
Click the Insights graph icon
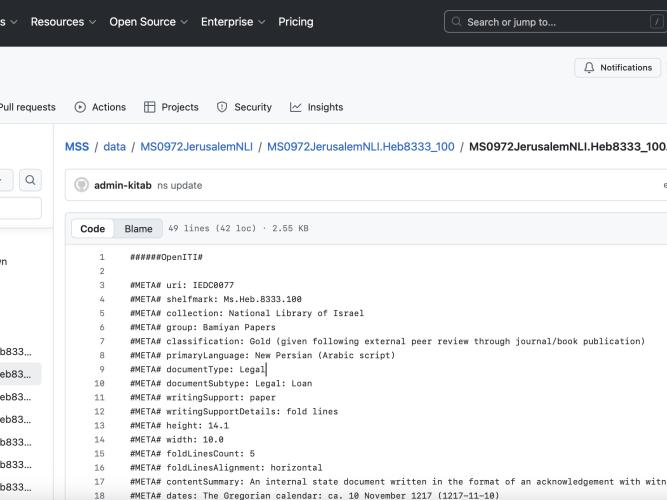click(x=296, y=107)
